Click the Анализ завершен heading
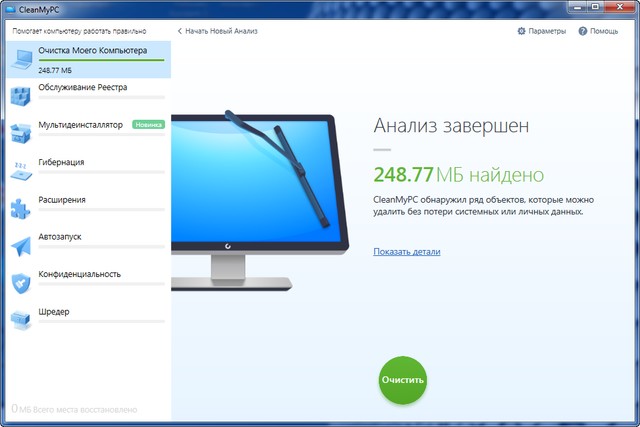 click(x=451, y=125)
